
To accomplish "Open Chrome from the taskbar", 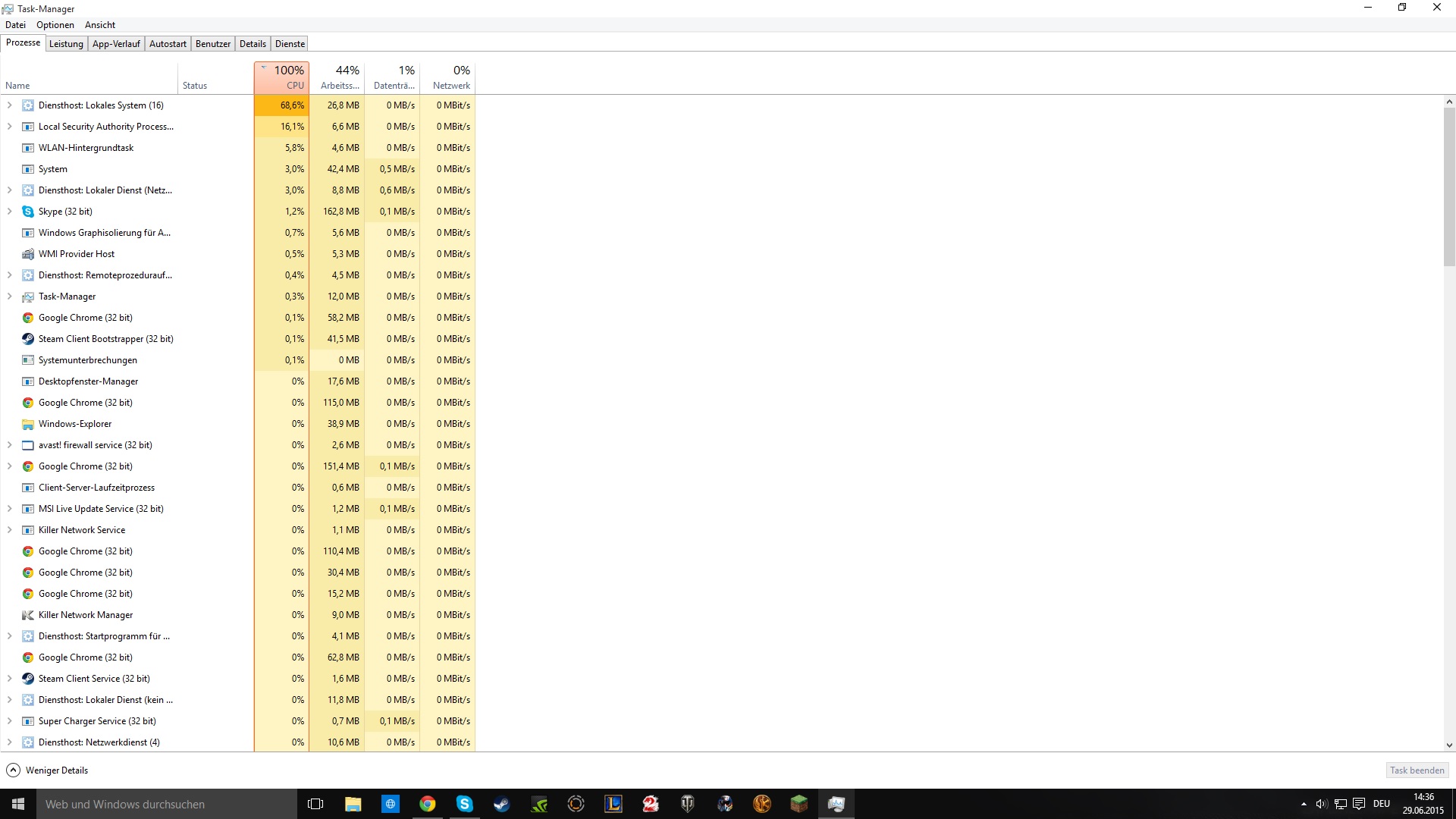I will 428,804.
